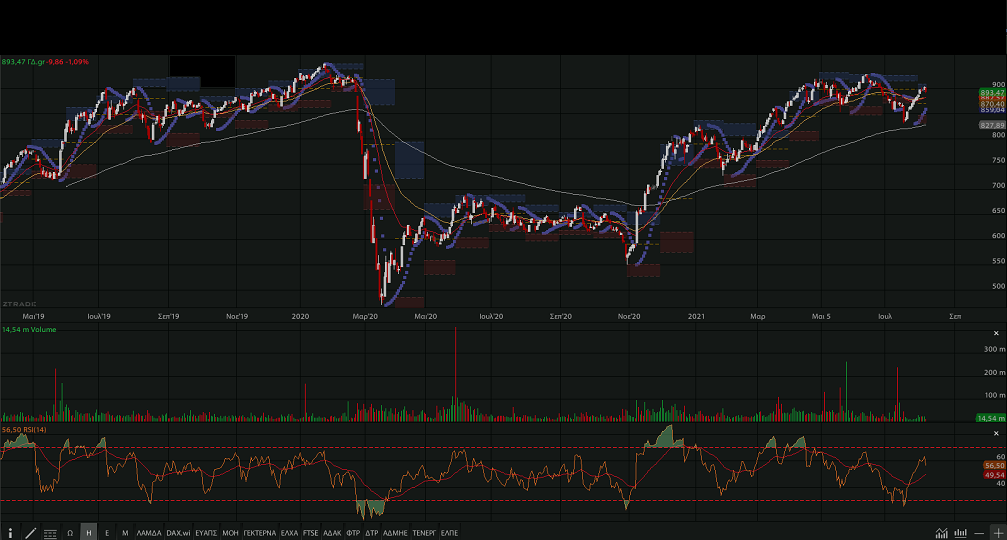This screenshot has height=540, width=1007.
Task: Click the line chart indicators icon
Action: click(941, 533)
